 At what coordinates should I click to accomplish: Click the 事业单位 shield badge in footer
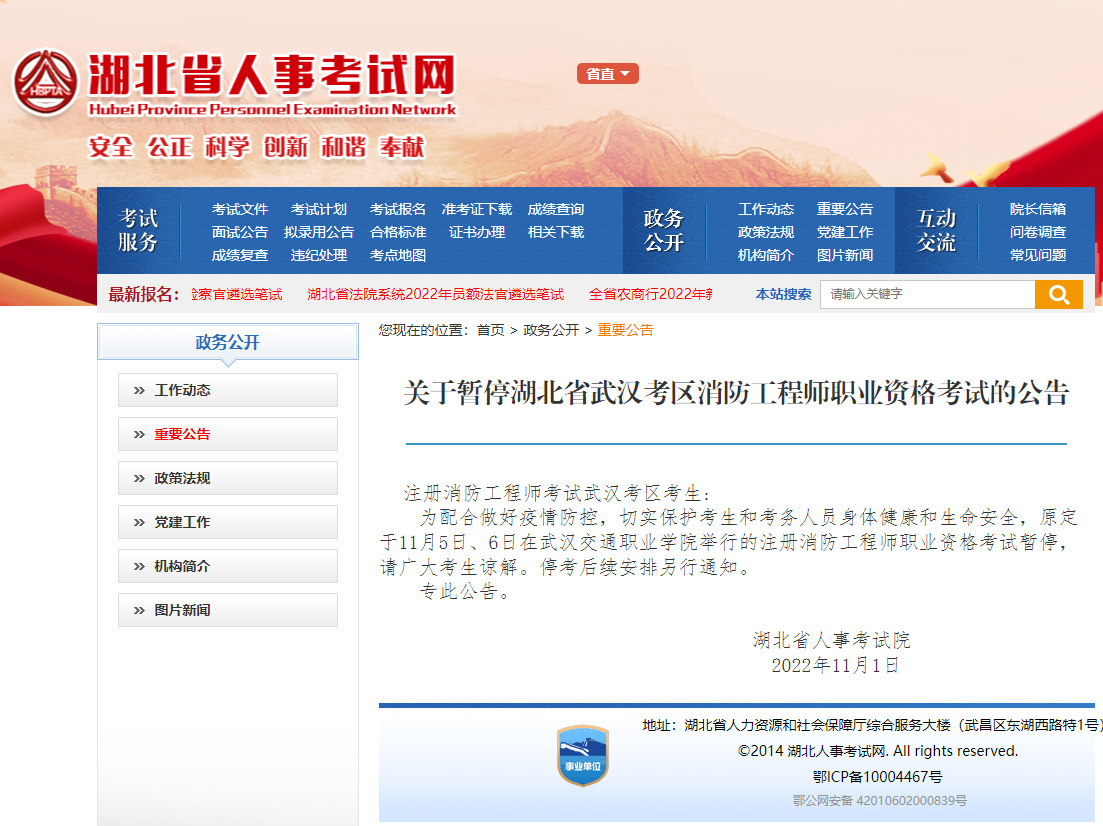(583, 756)
